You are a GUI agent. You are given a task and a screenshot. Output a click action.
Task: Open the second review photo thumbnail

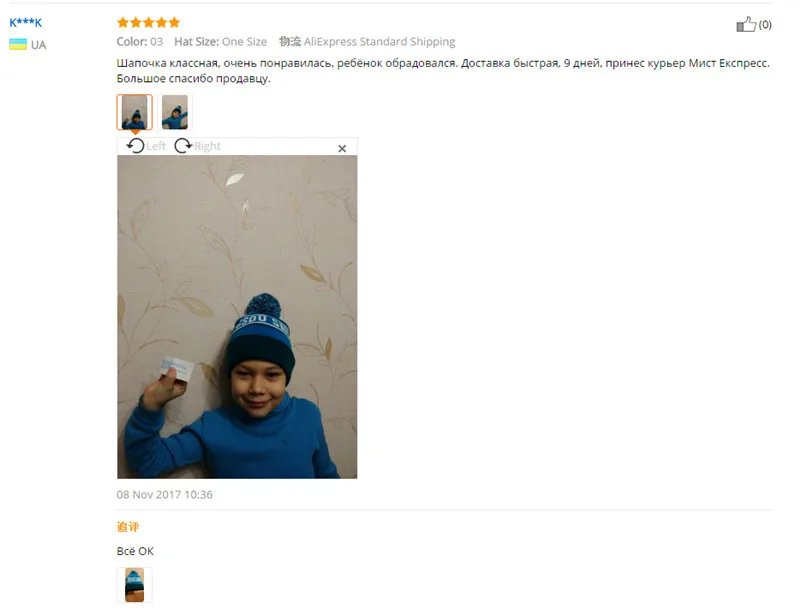(x=174, y=112)
